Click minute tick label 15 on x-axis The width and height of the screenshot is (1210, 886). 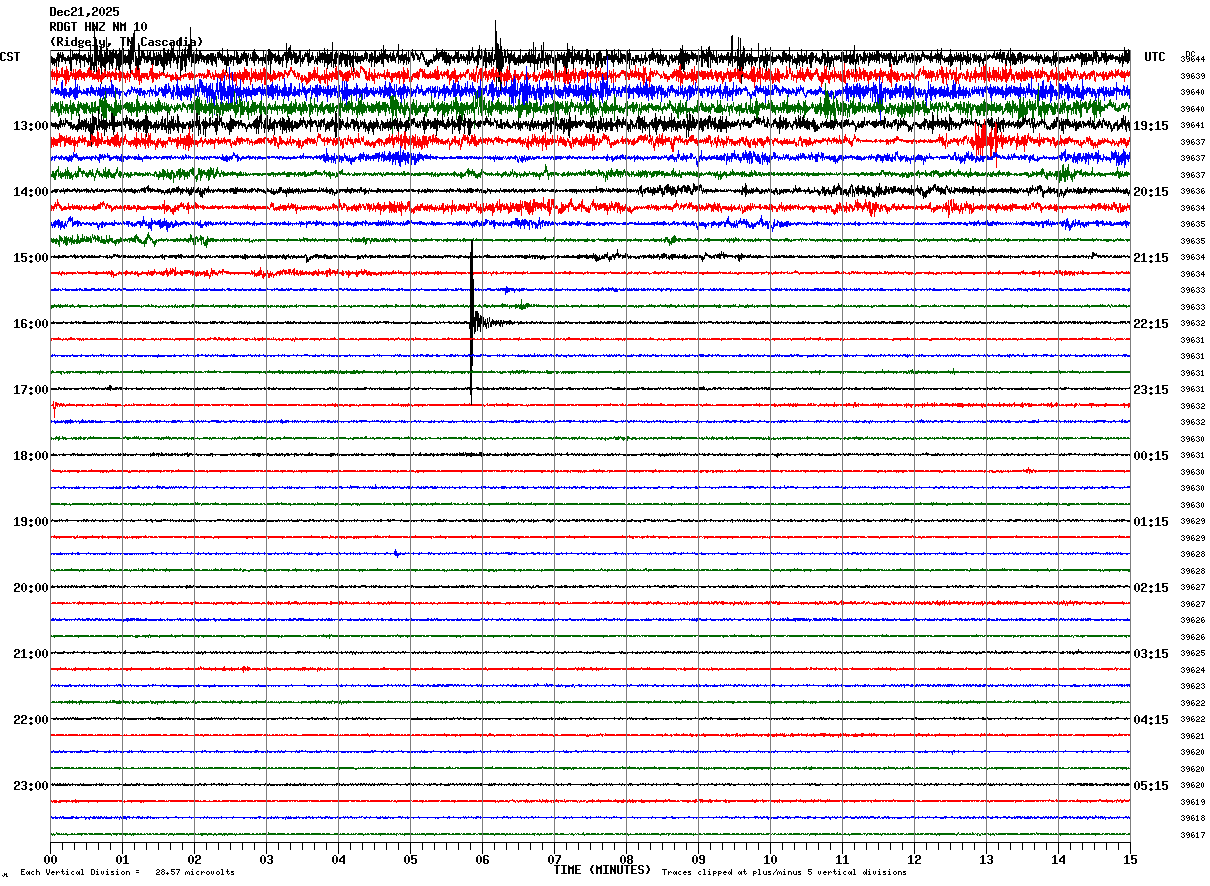coord(1130,859)
